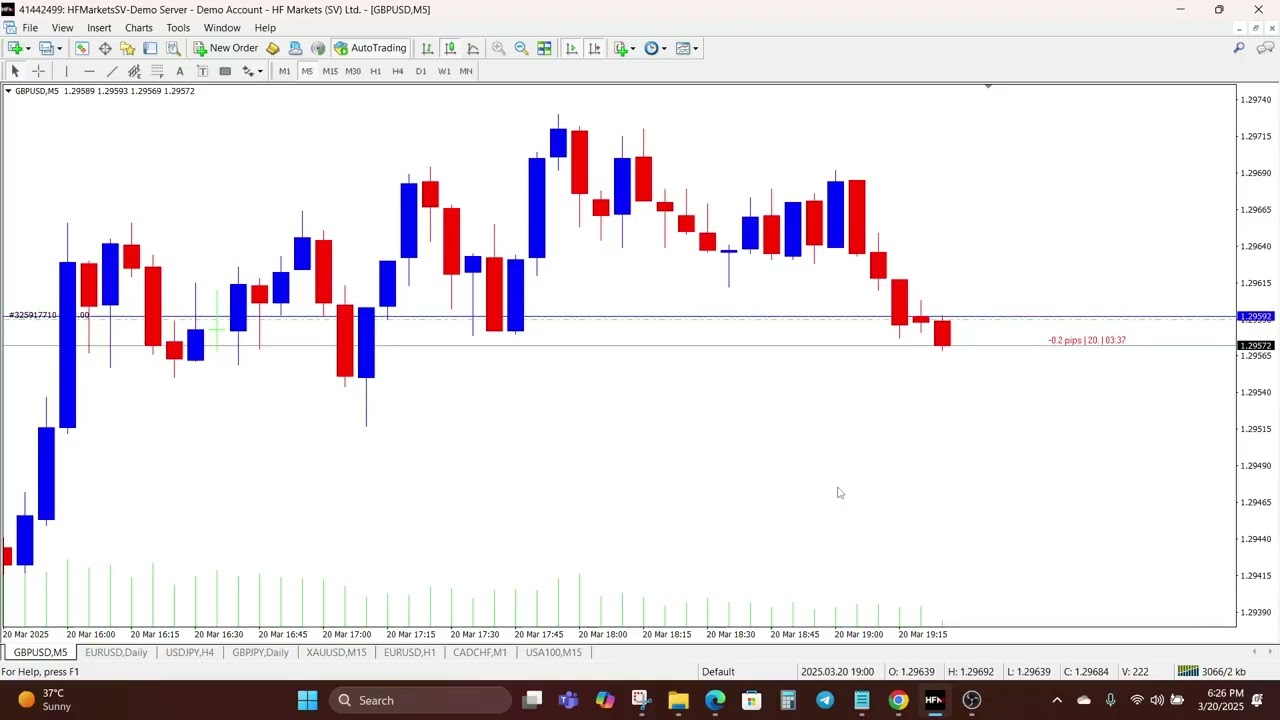Open the New Order dialog
The image size is (1280, 720).
pos(226,48)
